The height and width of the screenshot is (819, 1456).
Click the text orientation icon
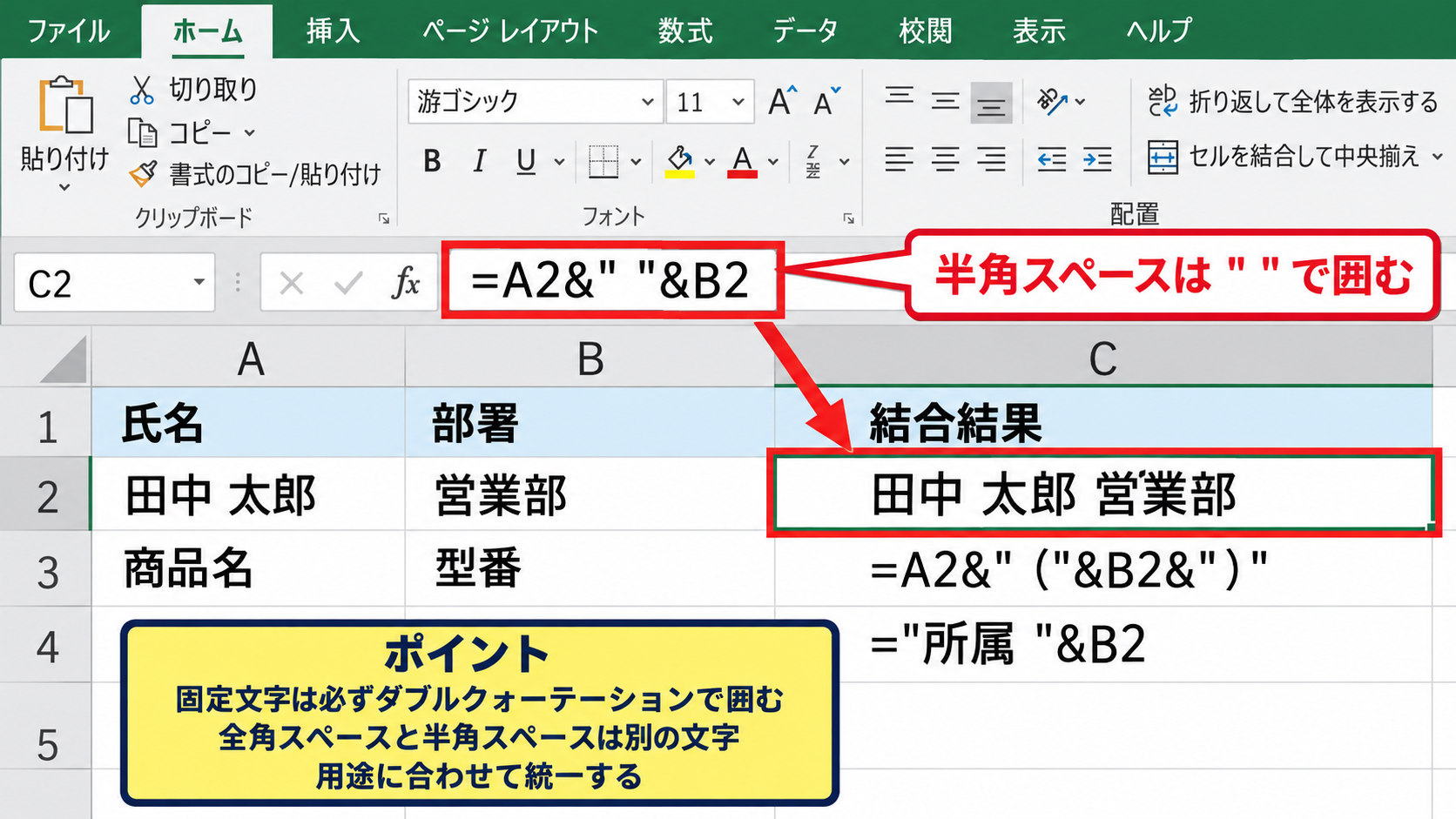(1052, 102)
